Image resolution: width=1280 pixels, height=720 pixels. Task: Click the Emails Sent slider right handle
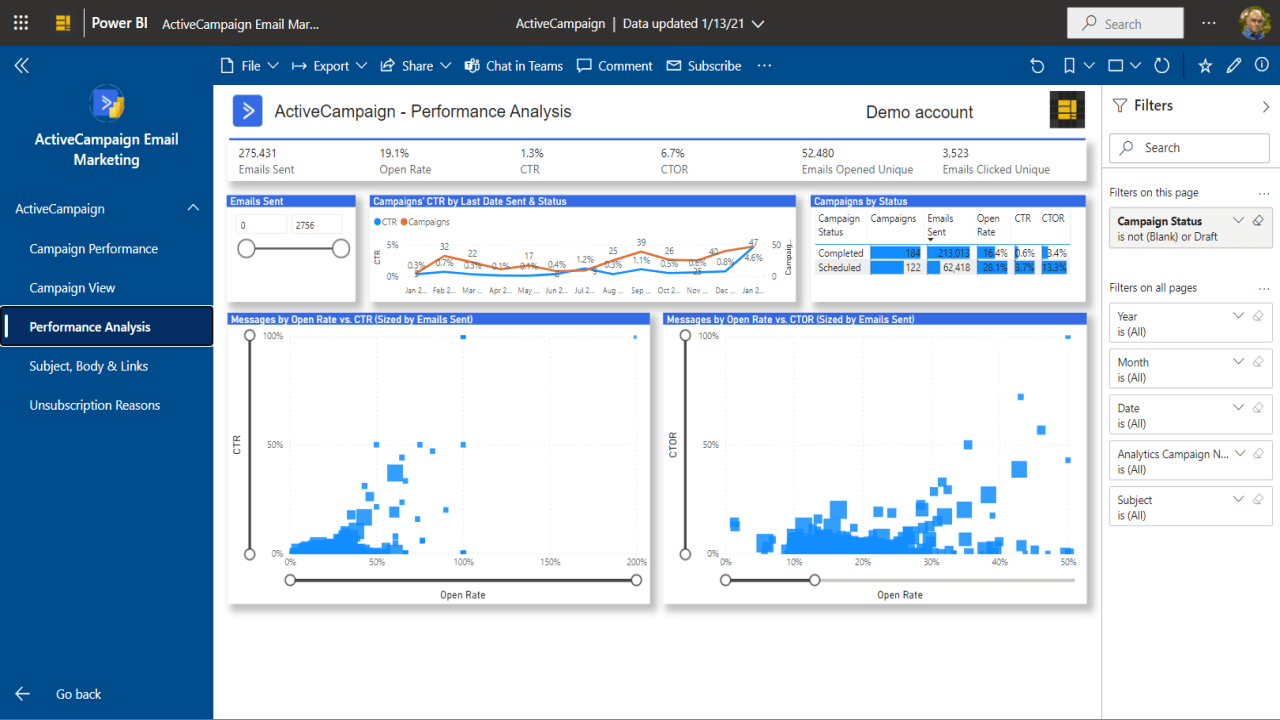341,248
